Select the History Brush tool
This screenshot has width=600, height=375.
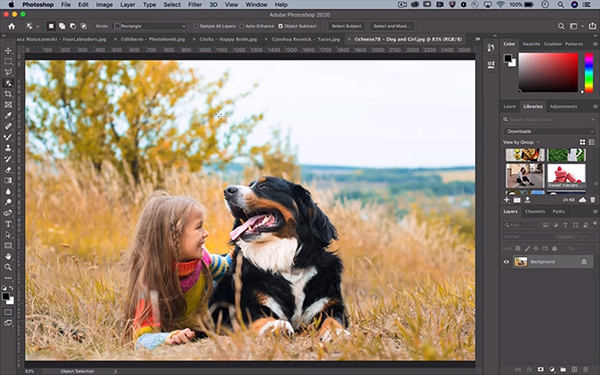click(8, 158)
